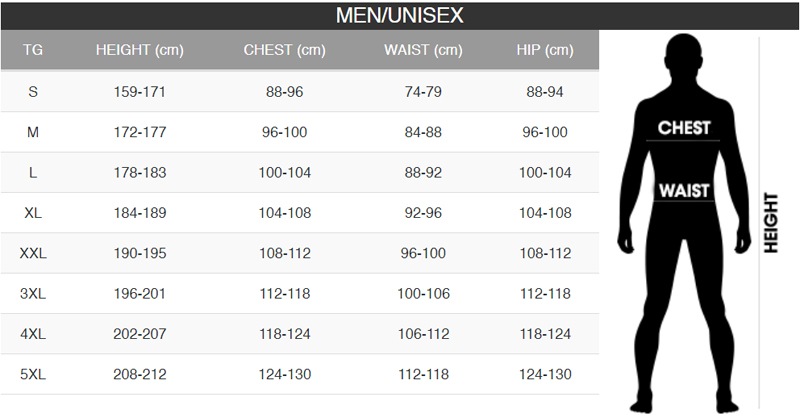Click the HIP (cm) column header

tap(545, 50)
